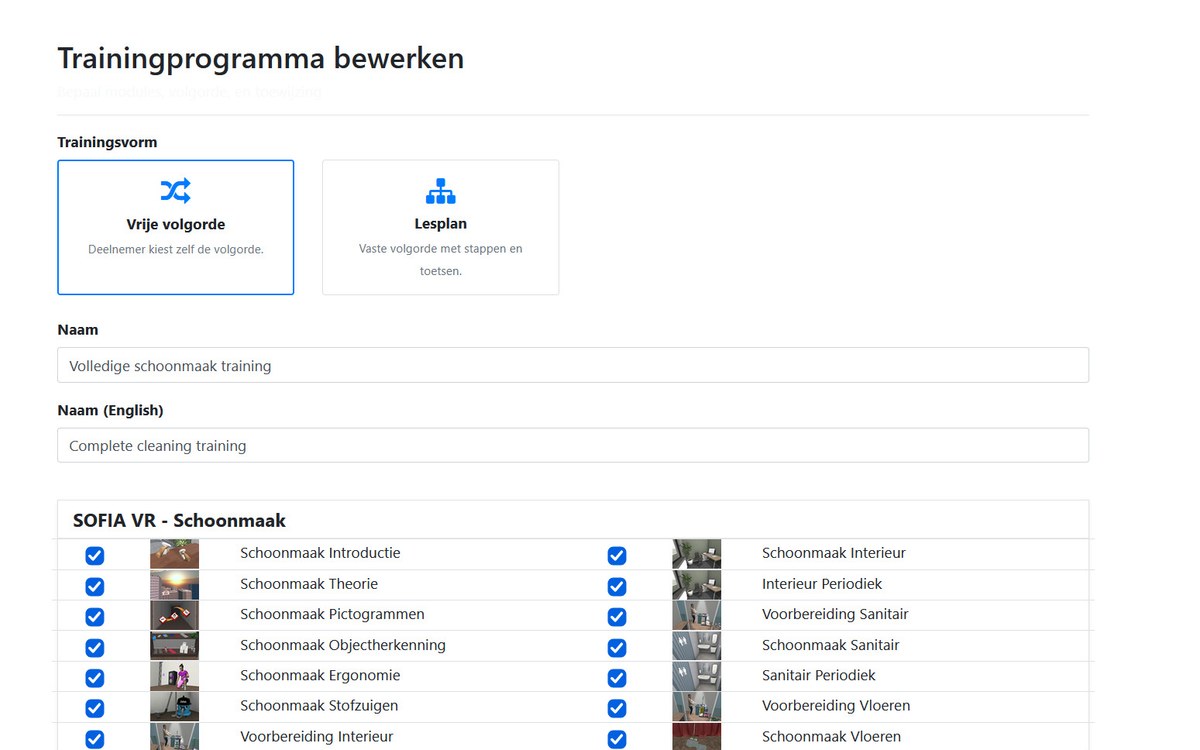Image resolution: width=1200 pixels, height=750 pixels.
Task: Click Schoonmaak Stofzuigen thumbnail
Action: (174, 707)
